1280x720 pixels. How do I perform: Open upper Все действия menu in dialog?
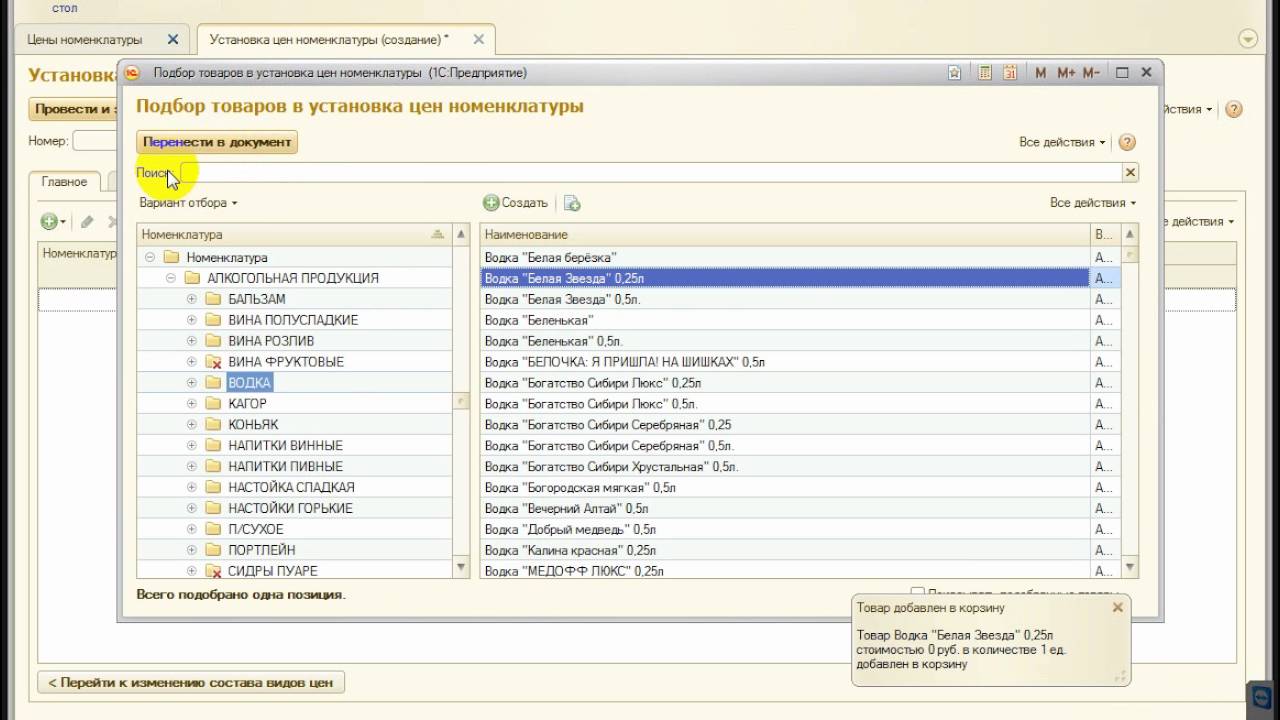[x=1062, y=142]
